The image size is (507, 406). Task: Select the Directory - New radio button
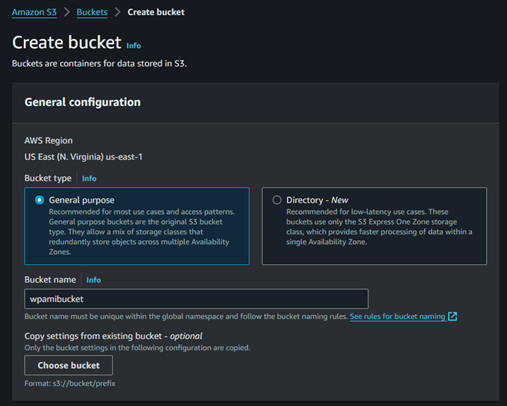pyautogui.click(x=277, y=200)
